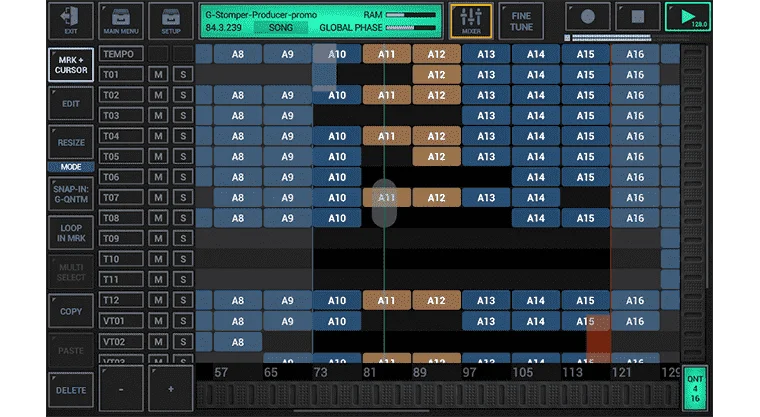Select the A11 pattern in the top row
This screenshot has height=417, width=760.
coord(386,54)
